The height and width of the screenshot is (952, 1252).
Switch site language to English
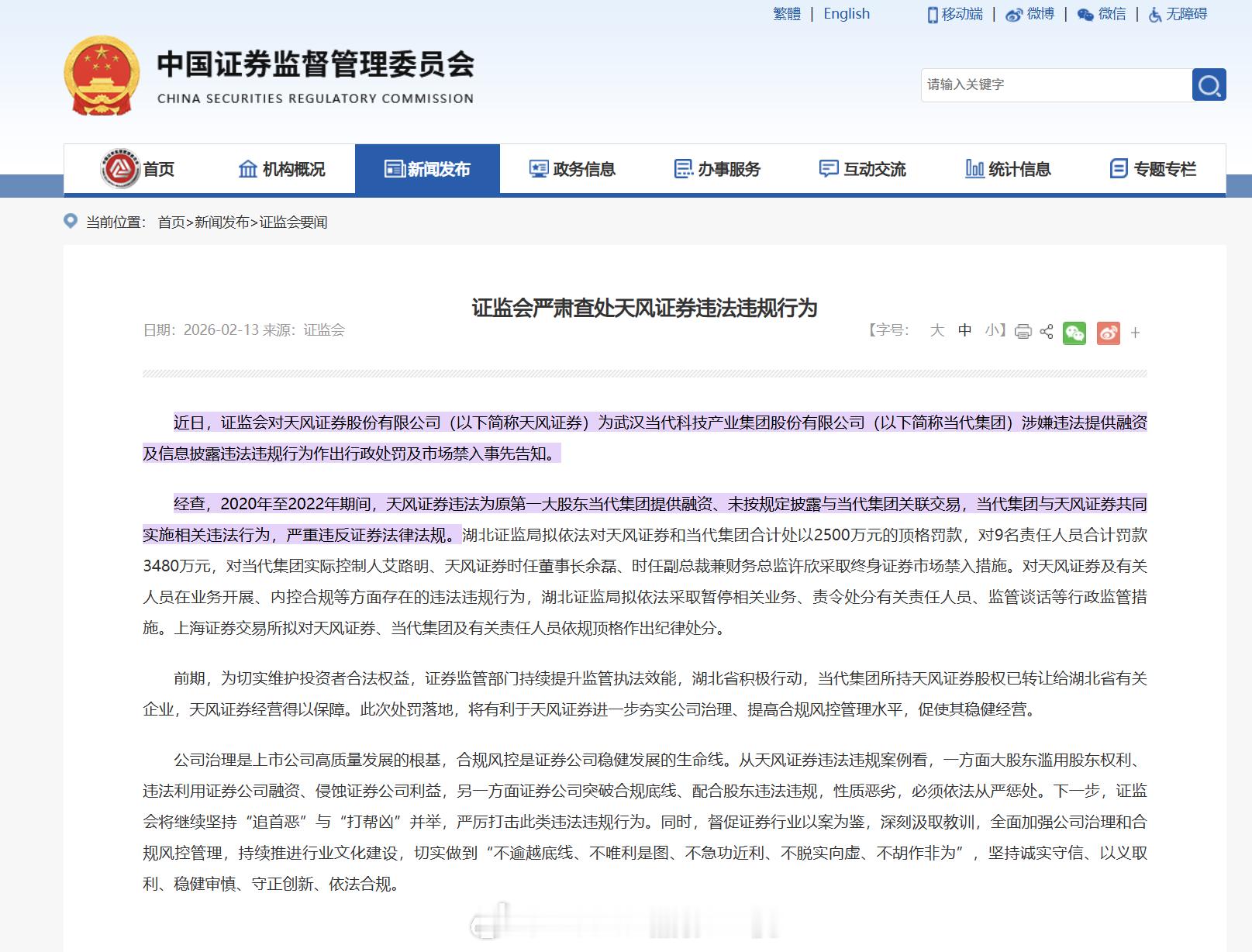point(847,14)
